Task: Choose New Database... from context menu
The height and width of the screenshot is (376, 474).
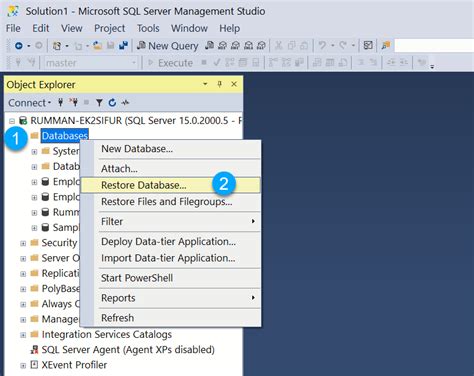Action: (170, 149)
